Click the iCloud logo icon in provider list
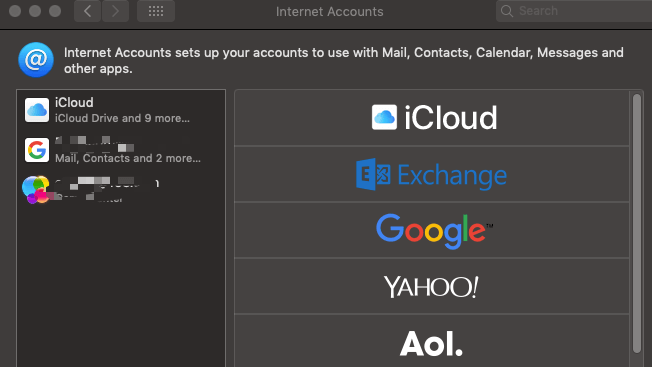The width and height of the screenshot is (652, 367). (384, 117)
